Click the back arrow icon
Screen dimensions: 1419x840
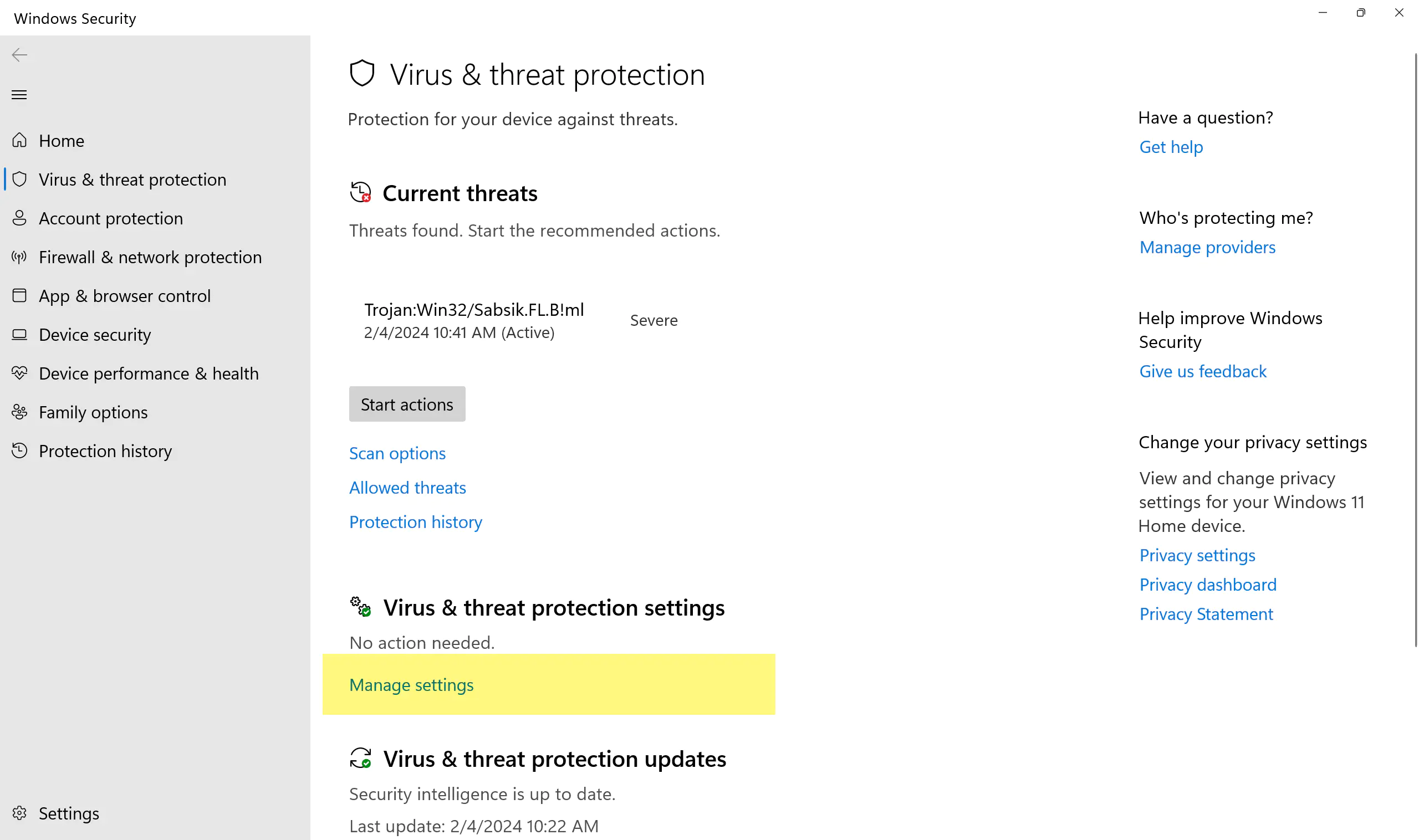19,55
